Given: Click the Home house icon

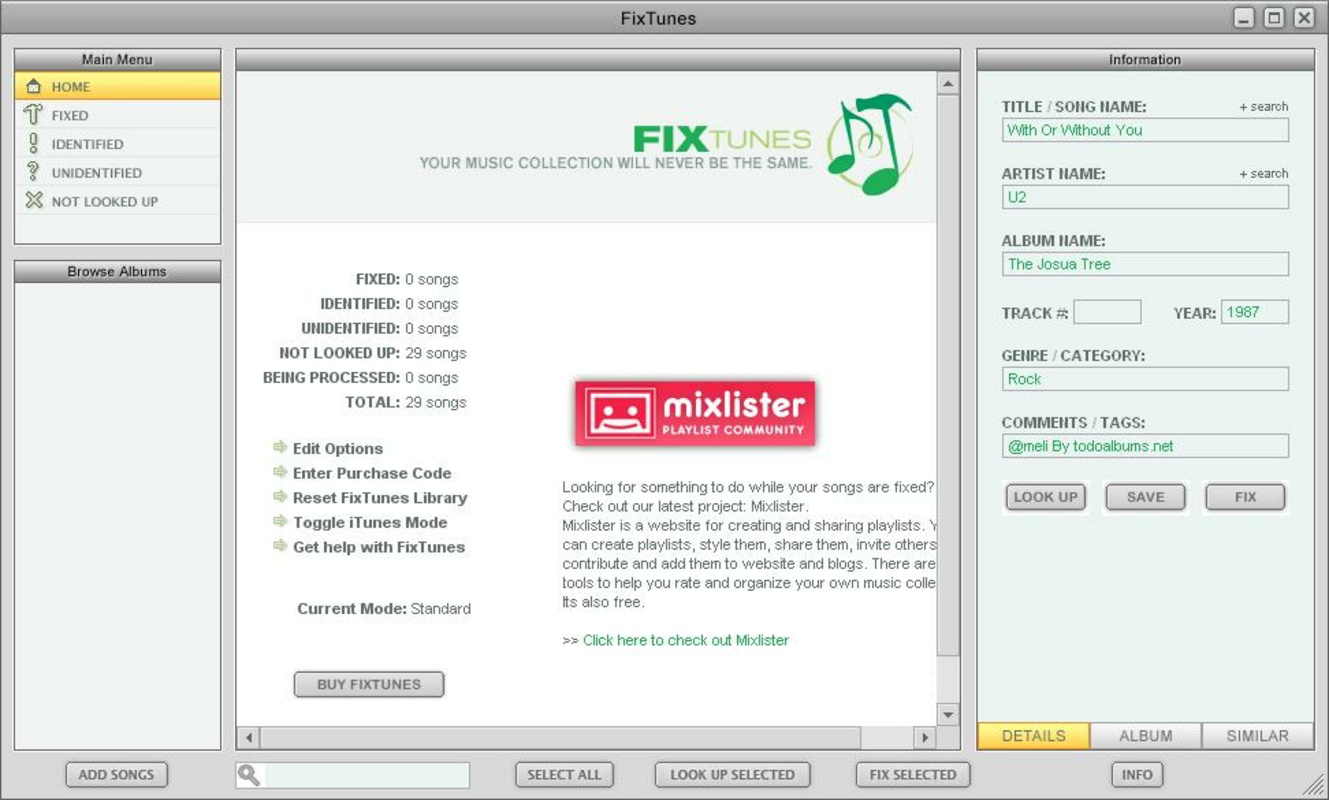Looking at the screenshot, I should pyautogui.click(x=33, y=87).
